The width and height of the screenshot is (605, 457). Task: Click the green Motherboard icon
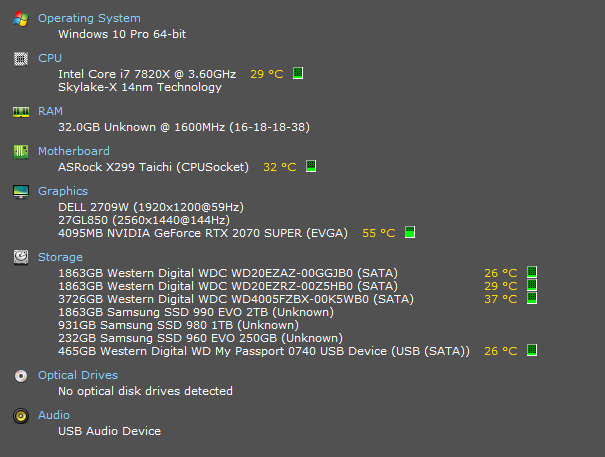pyautogui.click(x=21, y=152)
